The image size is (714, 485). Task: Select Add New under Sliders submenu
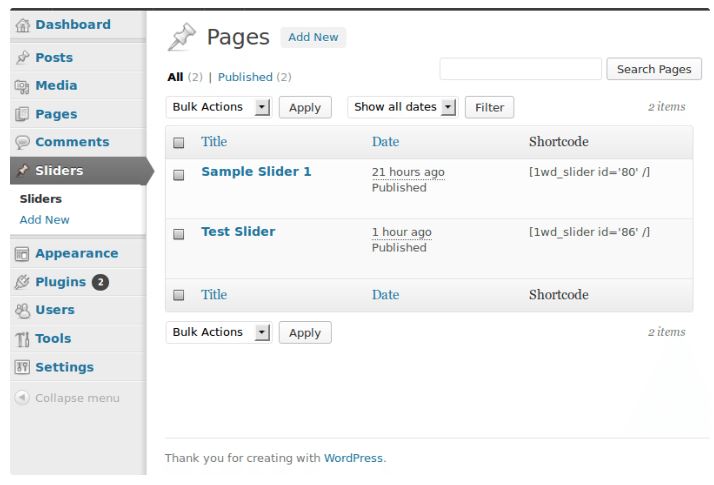coord(45,220)
